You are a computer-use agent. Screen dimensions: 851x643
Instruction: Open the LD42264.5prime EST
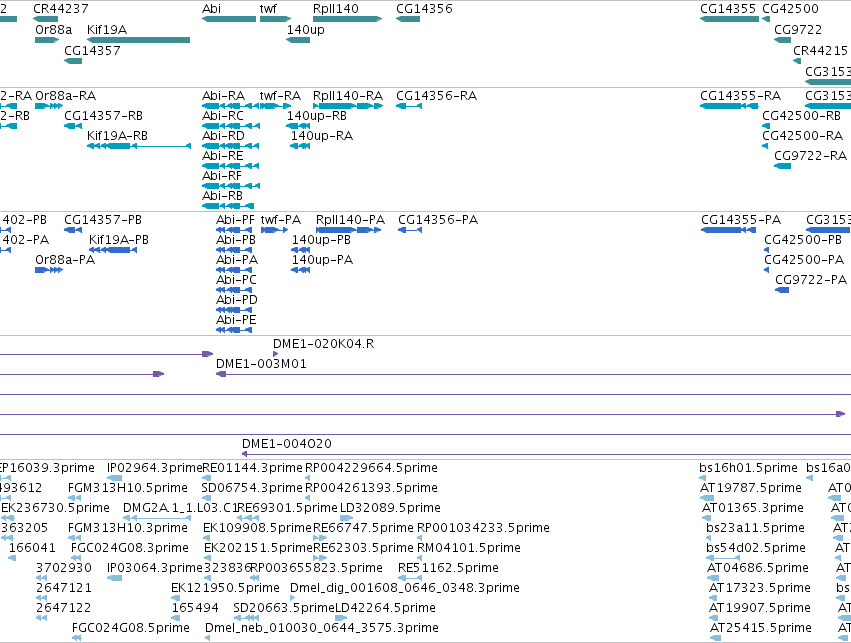point(341,617)
